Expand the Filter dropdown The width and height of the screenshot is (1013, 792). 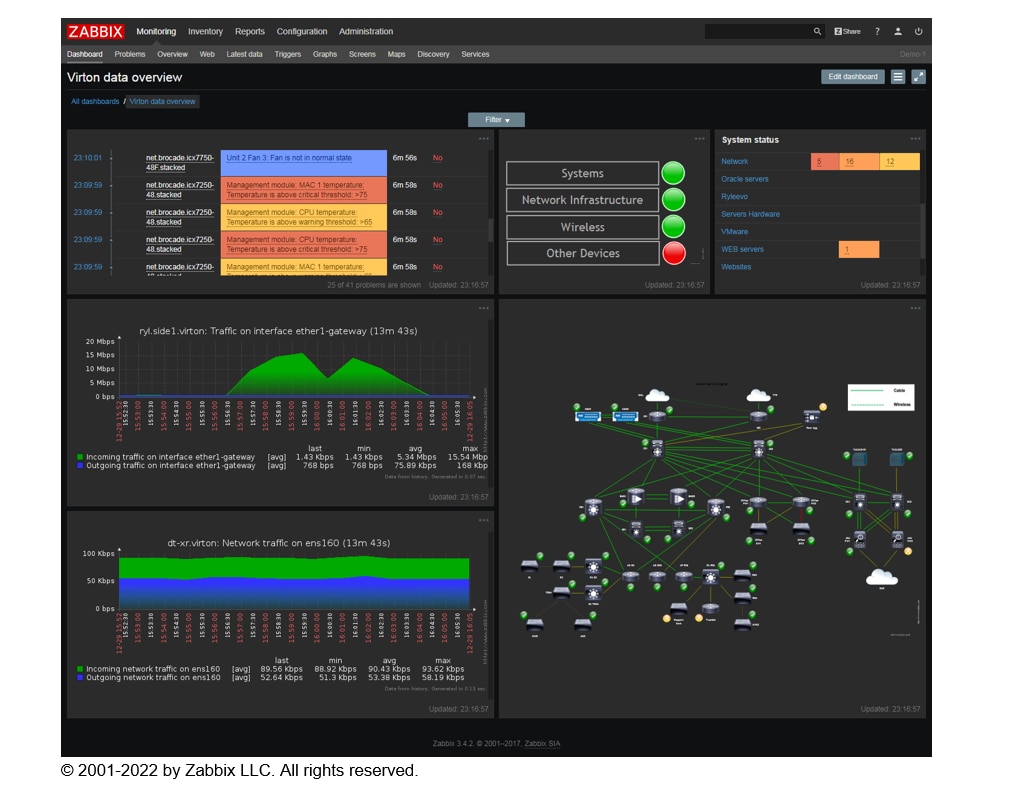(x=496, y=120)
